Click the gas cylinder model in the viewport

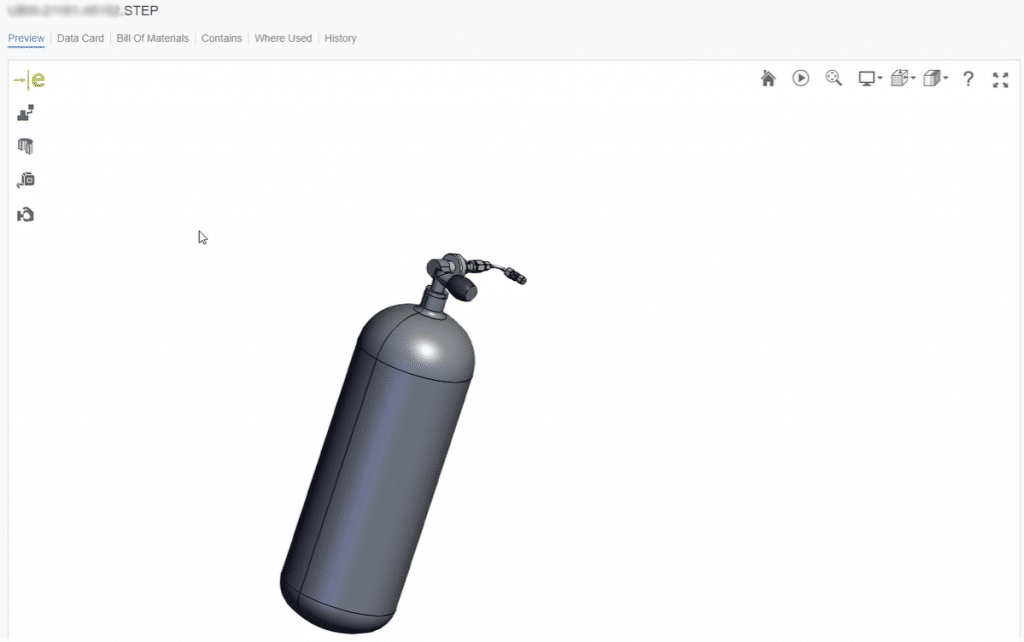click(x=380, y=450)
